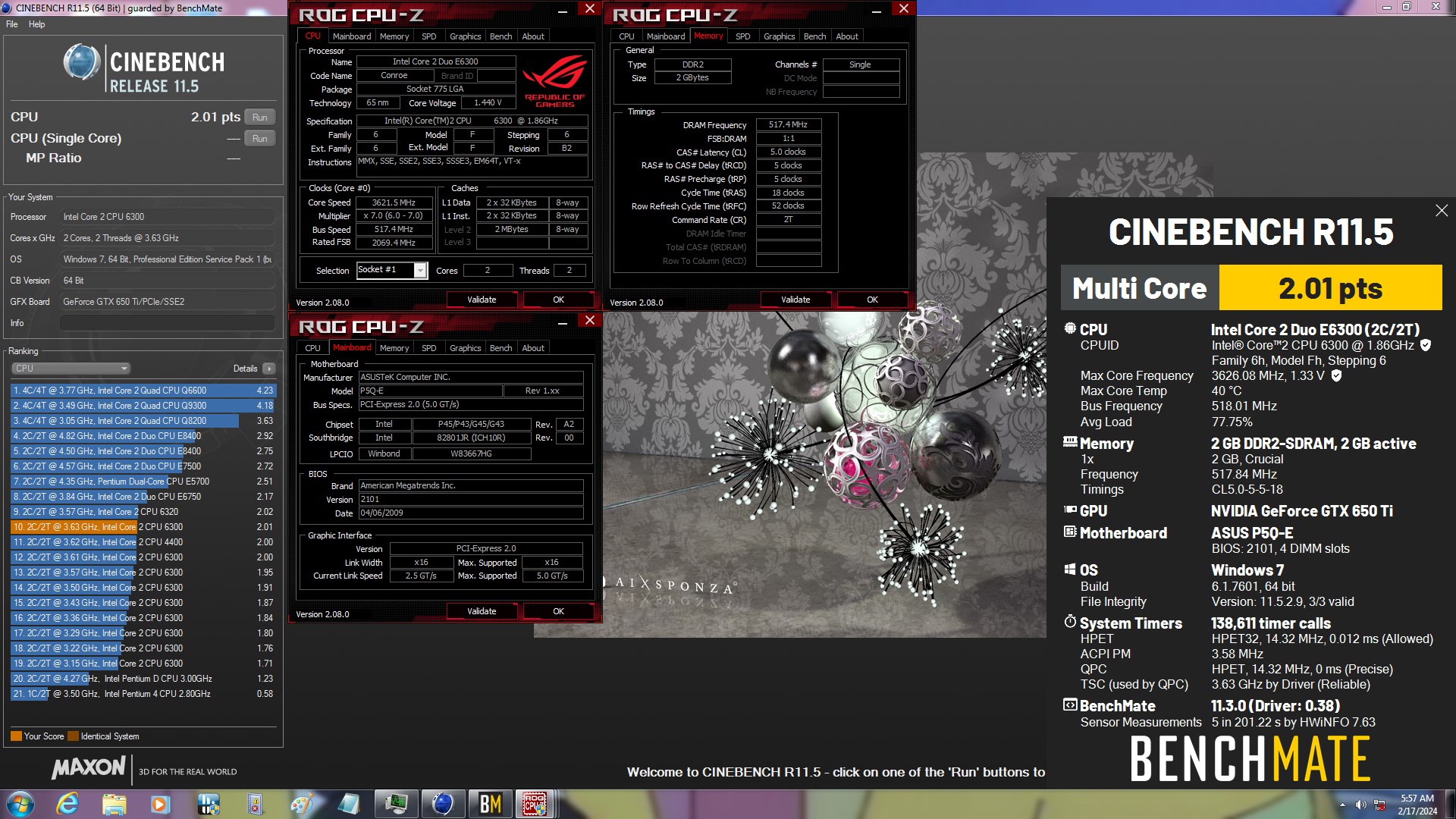Click the Motherboard icon in BenchMate panel

point(1070,532)
